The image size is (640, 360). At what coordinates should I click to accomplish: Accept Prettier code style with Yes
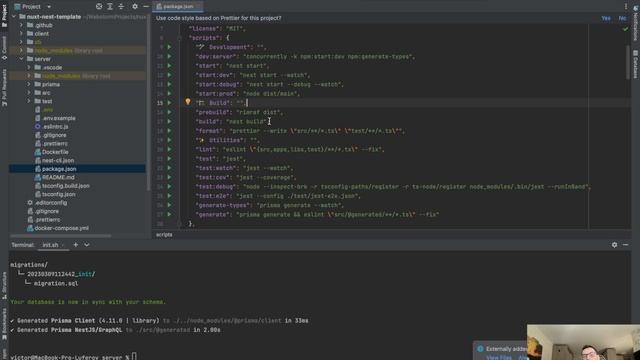click(606, 18)
